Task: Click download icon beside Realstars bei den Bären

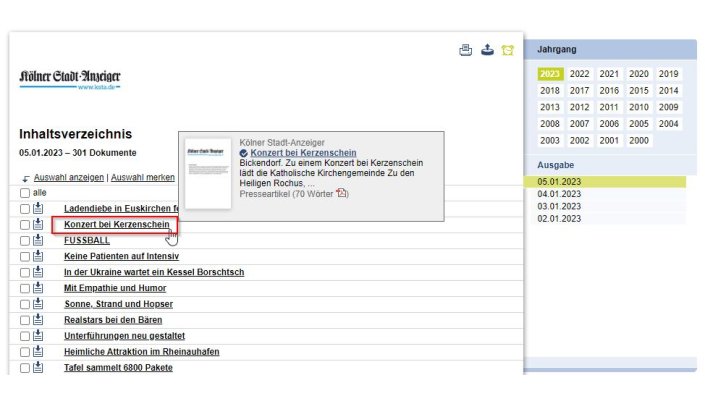Action: click(38, 319)
